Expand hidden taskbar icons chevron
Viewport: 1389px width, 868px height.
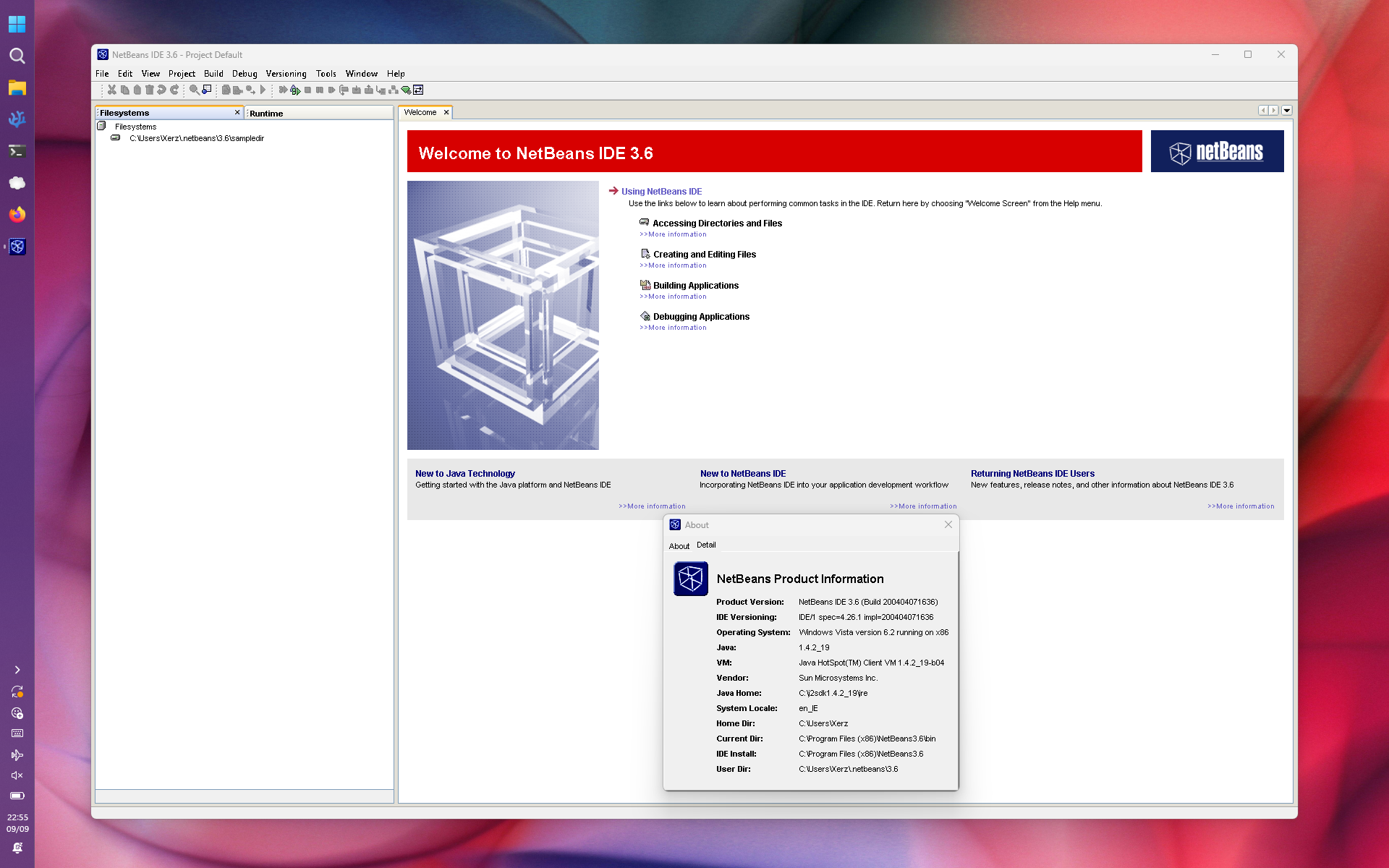[17, 670]
